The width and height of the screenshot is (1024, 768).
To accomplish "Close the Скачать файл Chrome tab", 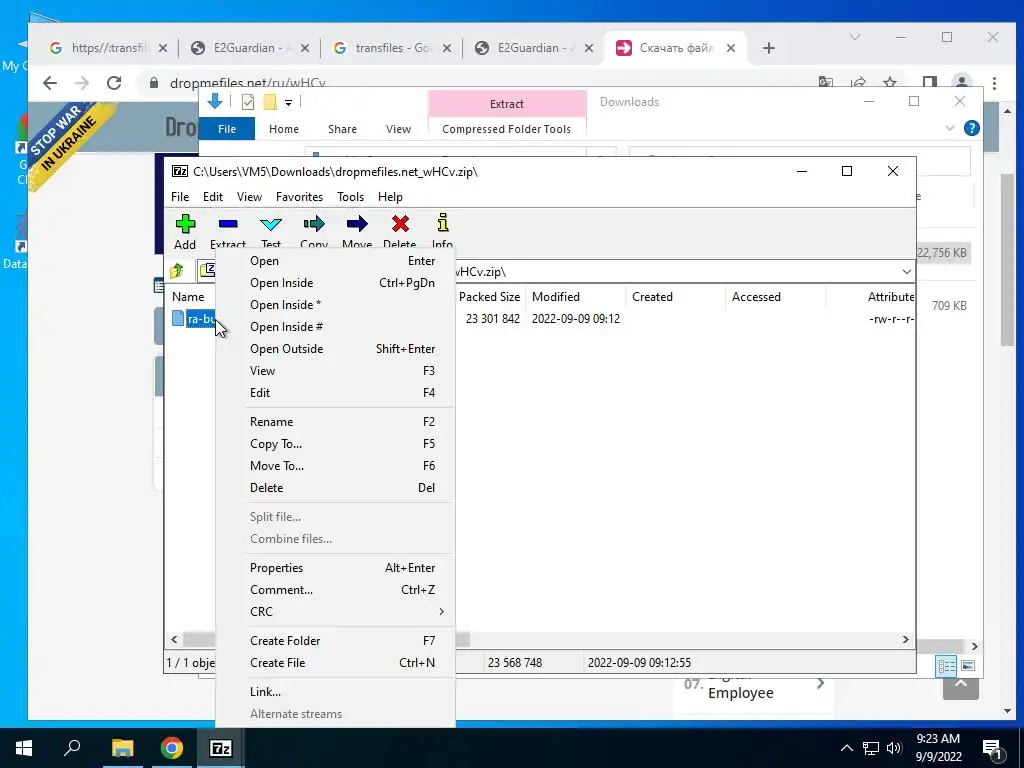I will (731, 48).
